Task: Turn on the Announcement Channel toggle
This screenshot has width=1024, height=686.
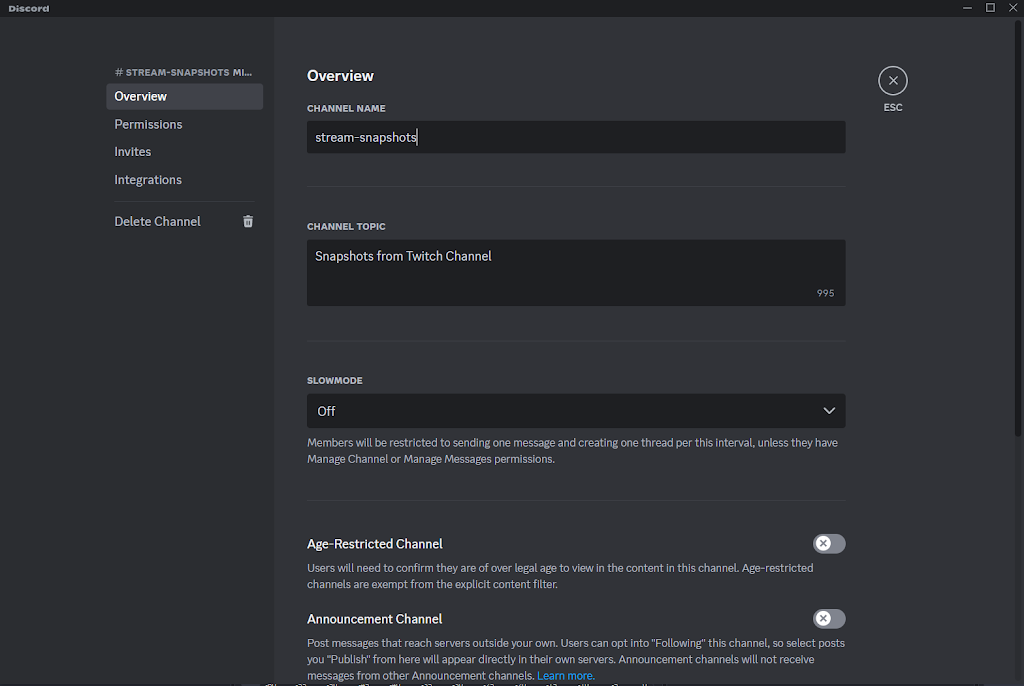Action: (x=828, y=619)
